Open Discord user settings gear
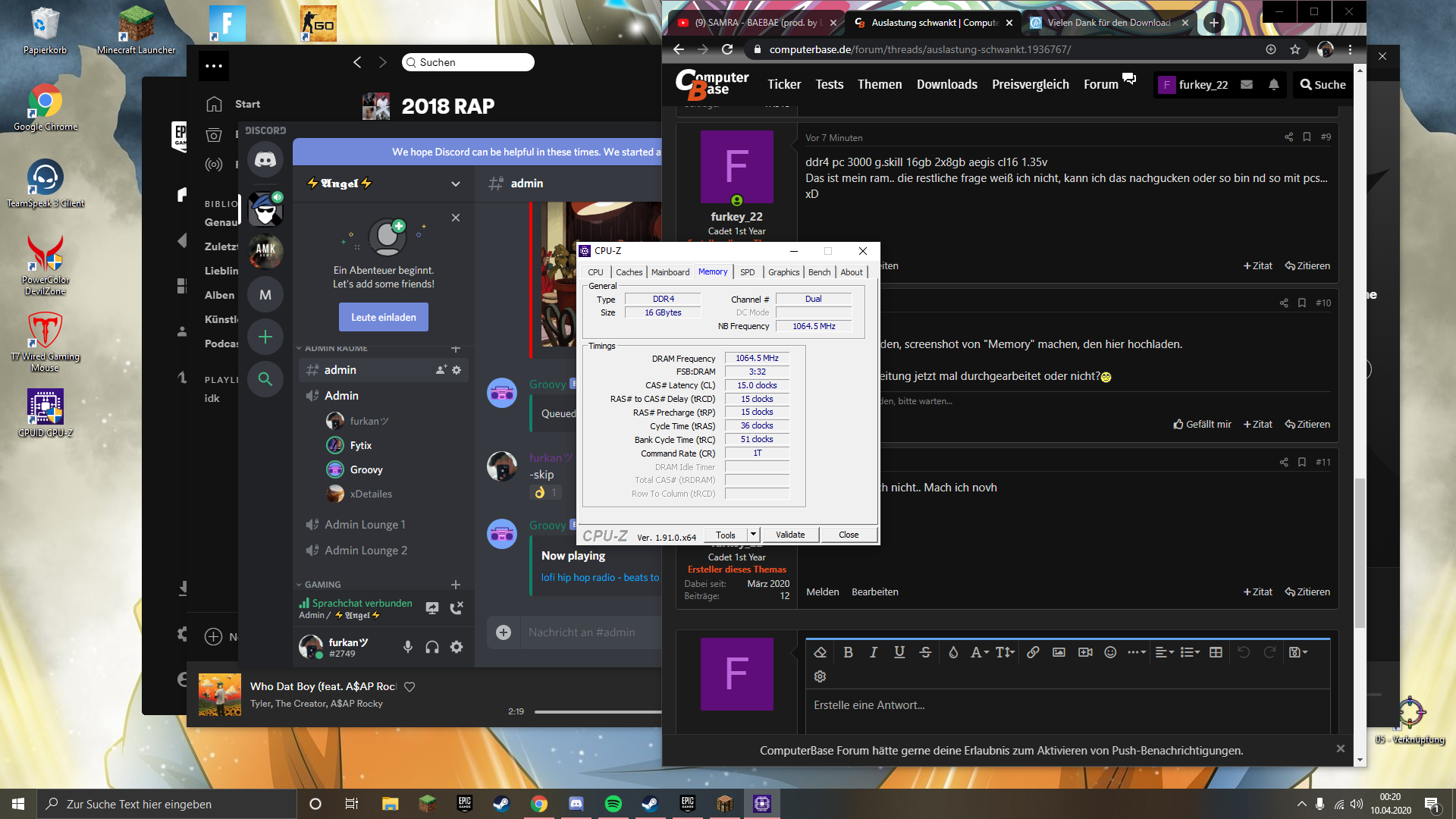 pyautogui.click(x=457, y=647)
